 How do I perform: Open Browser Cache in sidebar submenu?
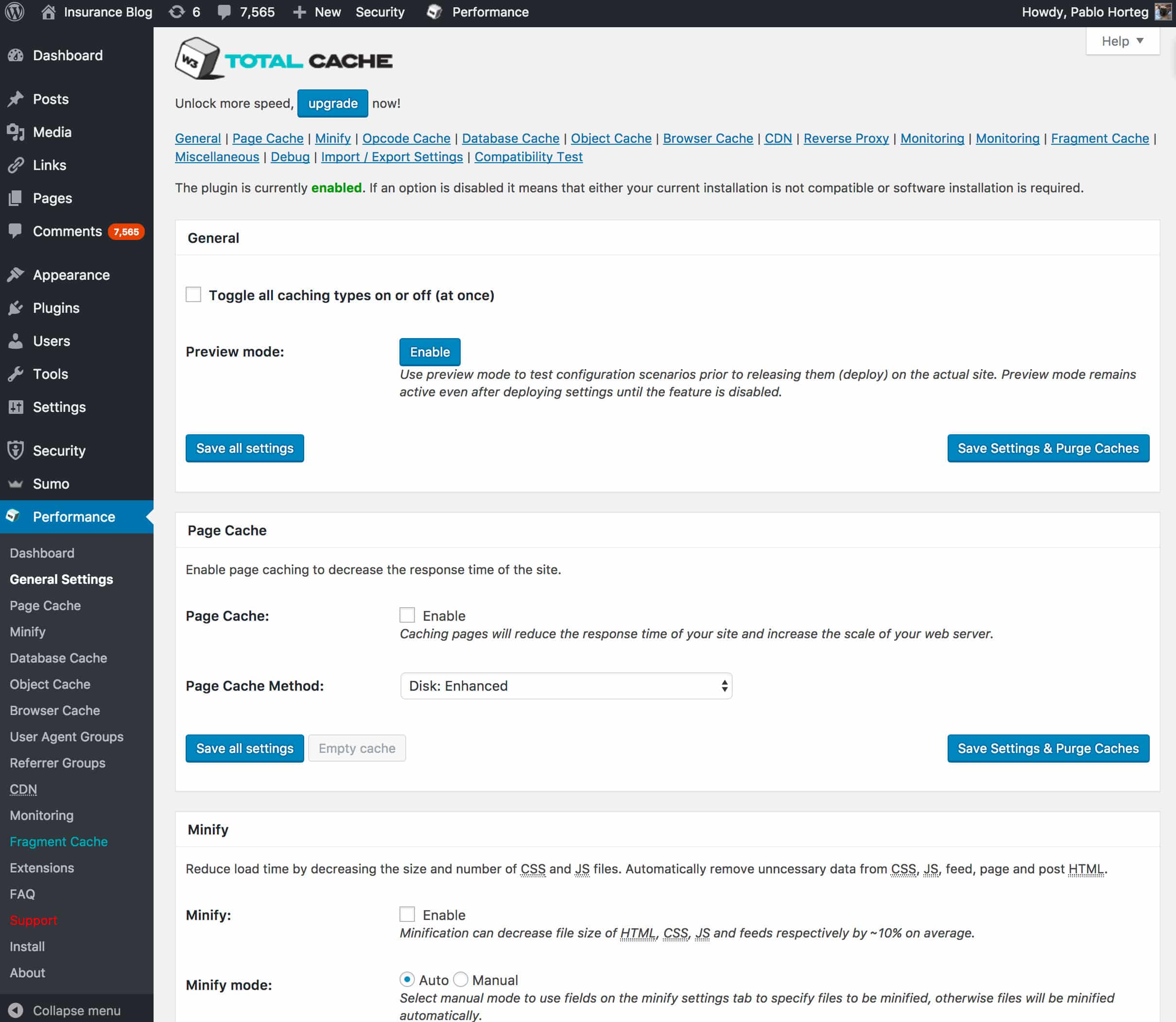point(55,711)
